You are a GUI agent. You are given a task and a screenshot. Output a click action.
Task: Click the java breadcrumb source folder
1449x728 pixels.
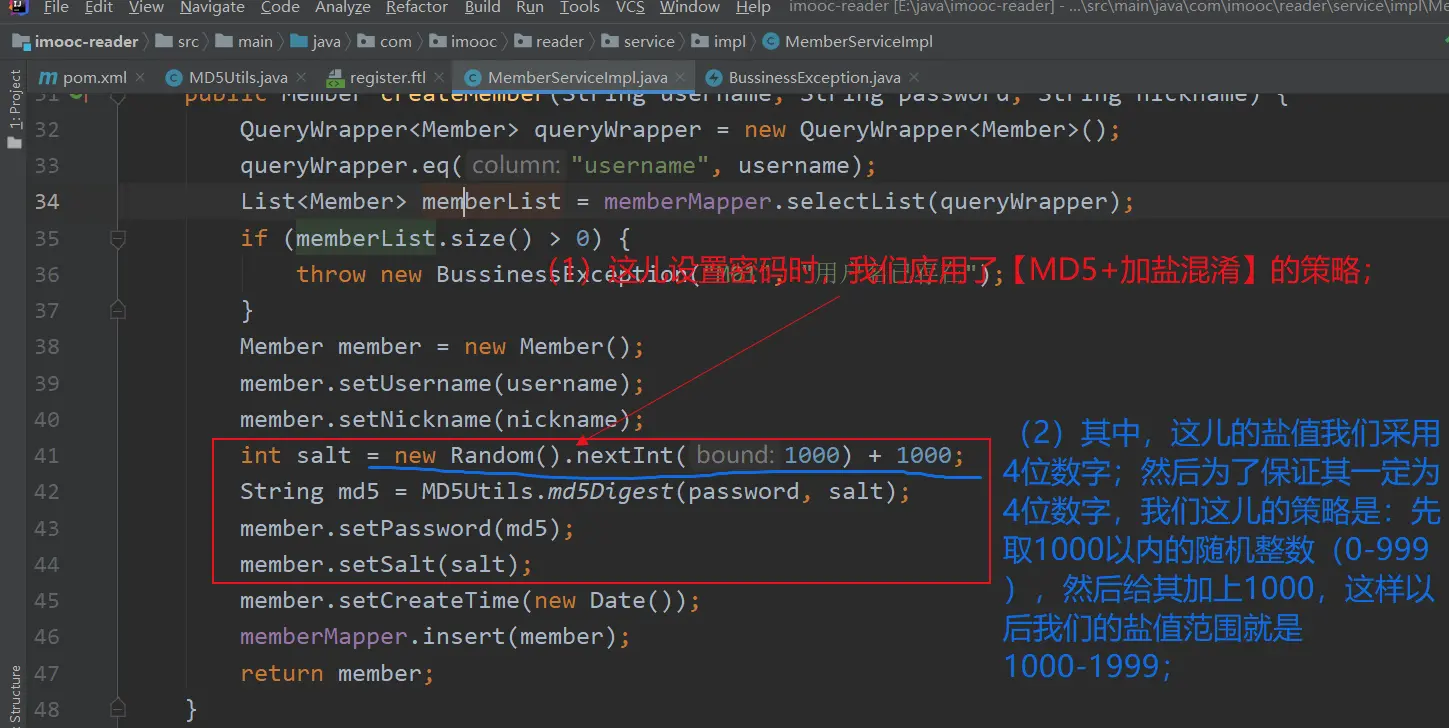tap(326, 41)
